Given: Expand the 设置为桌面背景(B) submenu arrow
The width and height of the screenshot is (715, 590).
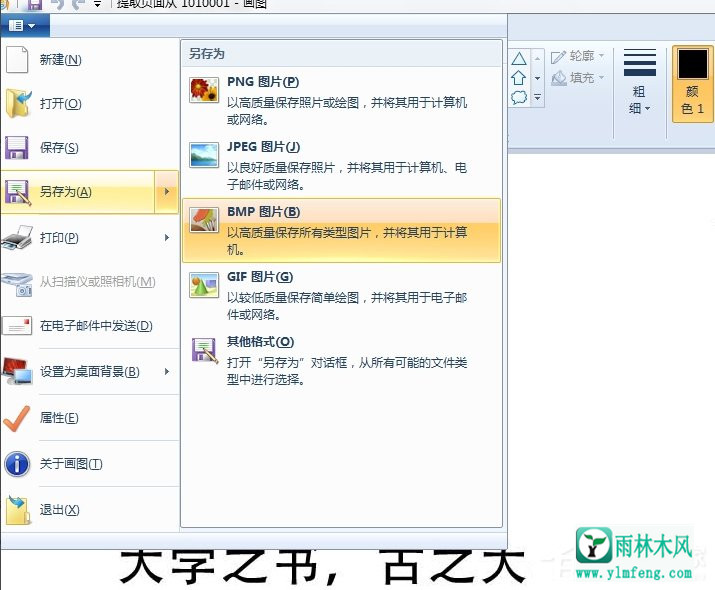Looking at the screenshot, I should pyautogui.click(x=167, y=372).
